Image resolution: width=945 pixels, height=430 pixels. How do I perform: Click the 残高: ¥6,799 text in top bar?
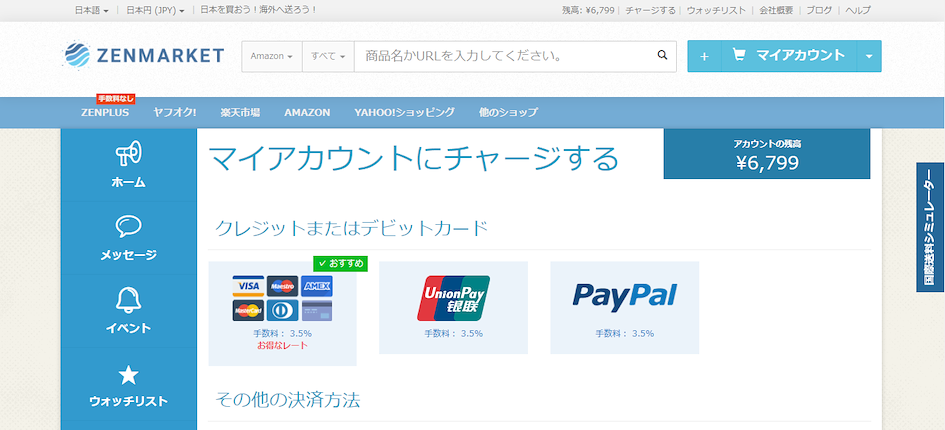point(588,10)
